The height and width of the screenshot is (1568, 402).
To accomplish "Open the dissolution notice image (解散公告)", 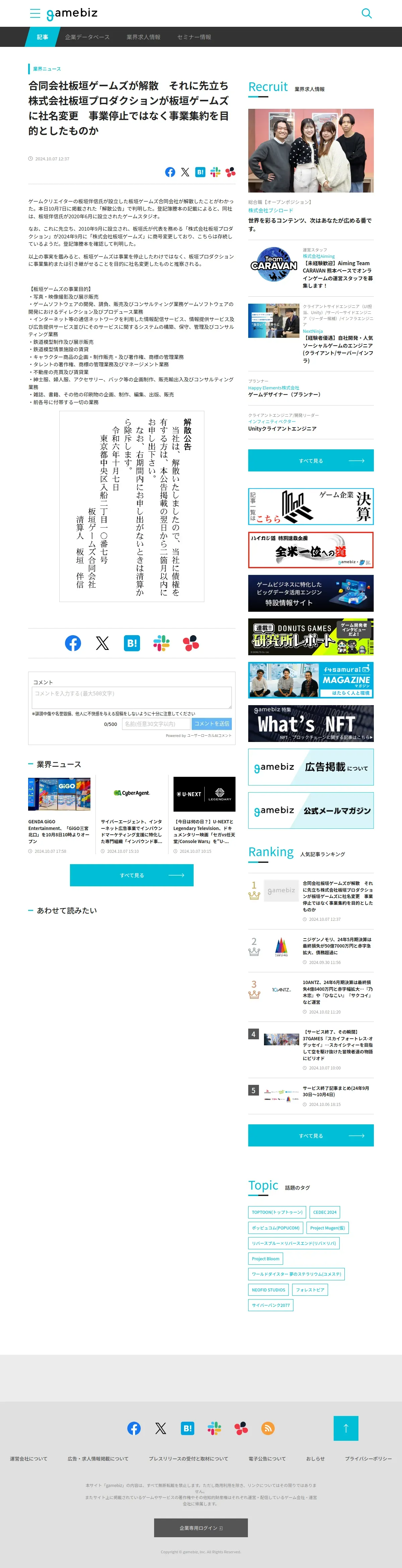I will point(132,507).
